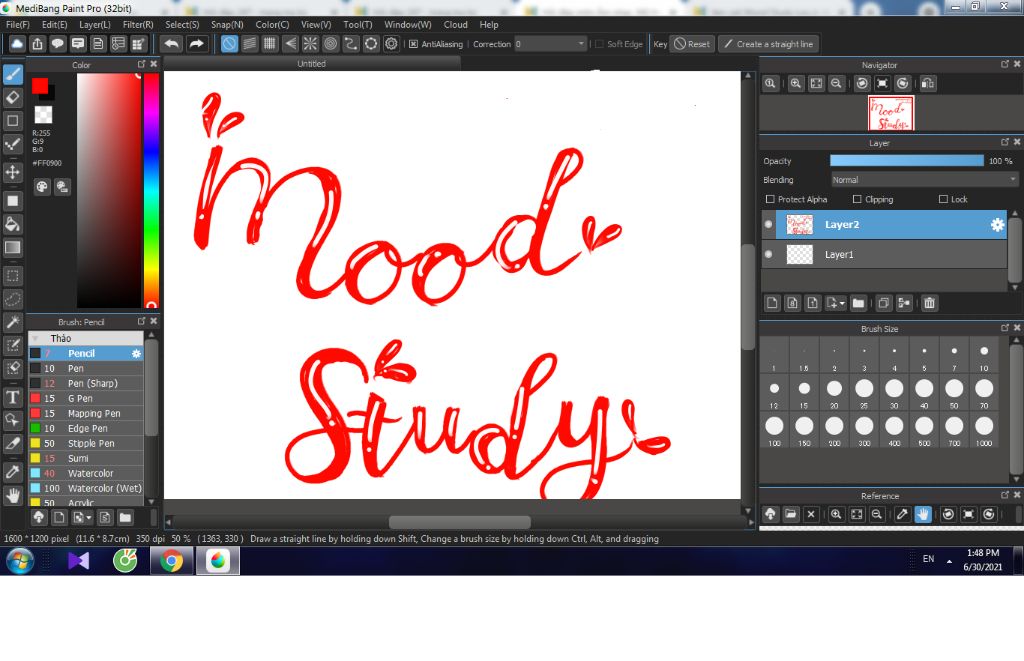Click the cloud icon in main toolbar
The image size is (1024, 661).
[17, 44]
